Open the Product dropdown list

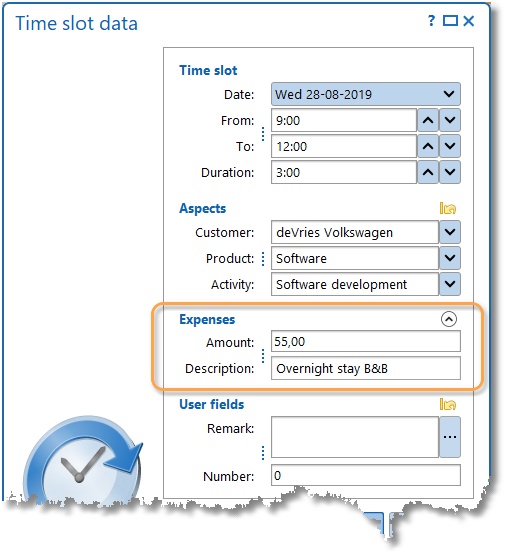[450, 258]
